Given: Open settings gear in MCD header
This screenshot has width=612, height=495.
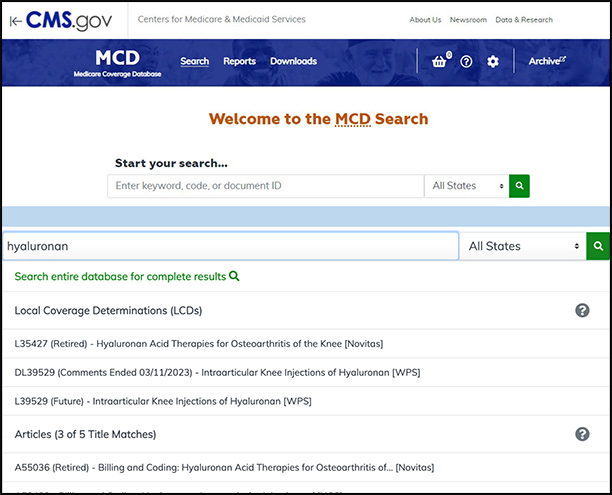Looking at the screenshot, I should [493, 62].
